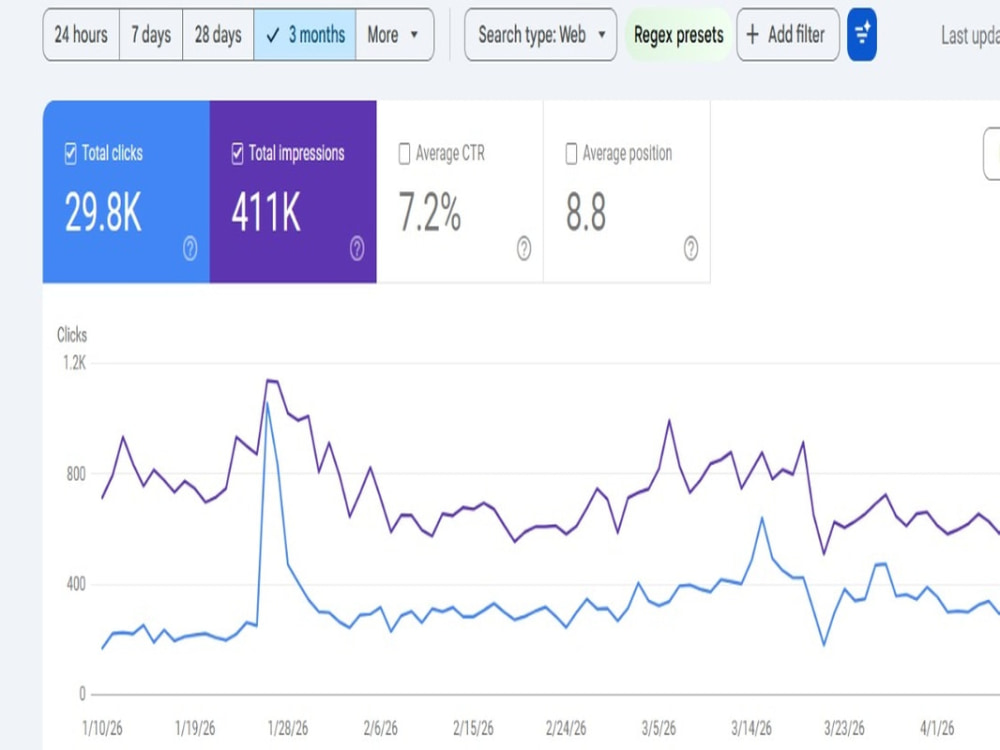Viewport: 1000px width, 750px height.
Task: Open help icon on Total clicks card
Action: click(190, 248)
